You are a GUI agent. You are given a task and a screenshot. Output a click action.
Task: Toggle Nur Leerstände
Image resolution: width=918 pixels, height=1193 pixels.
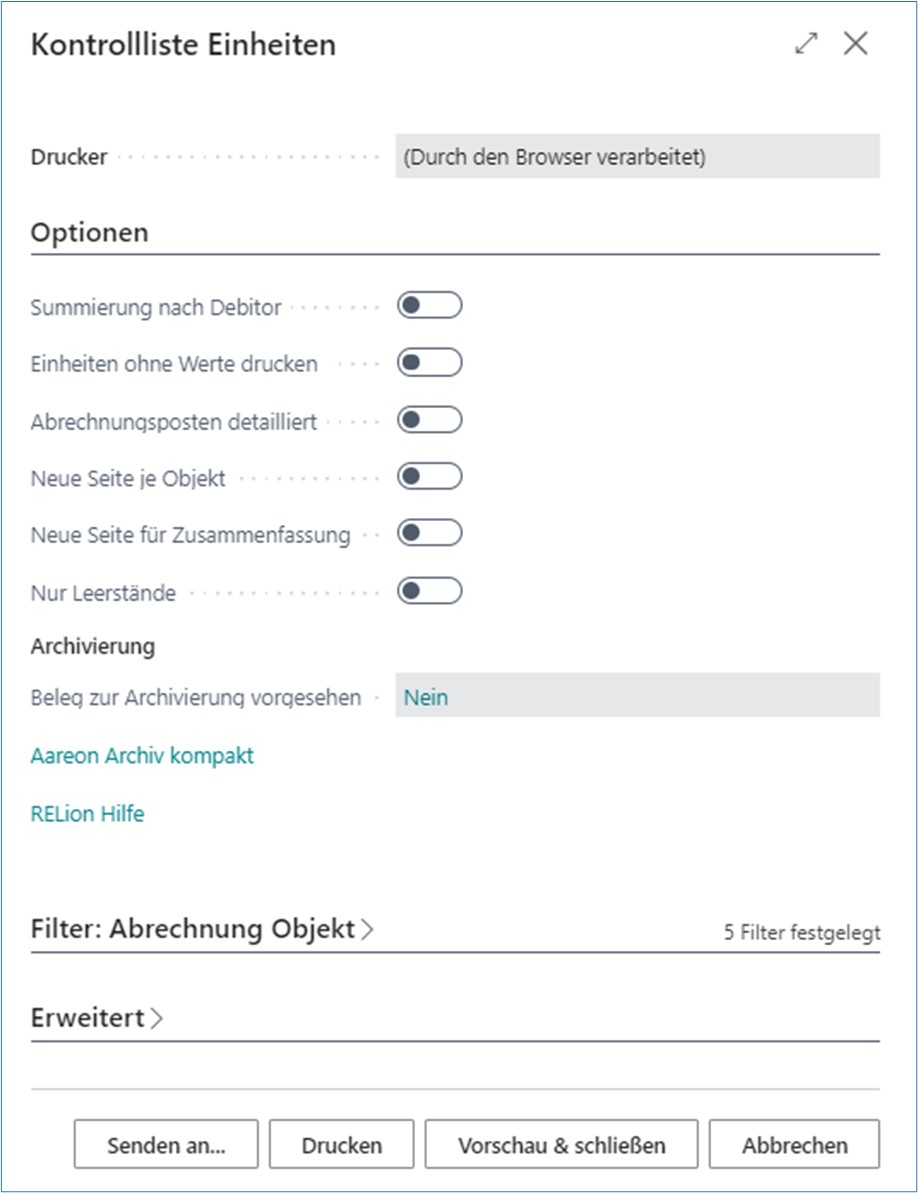[x=428, y=591]
